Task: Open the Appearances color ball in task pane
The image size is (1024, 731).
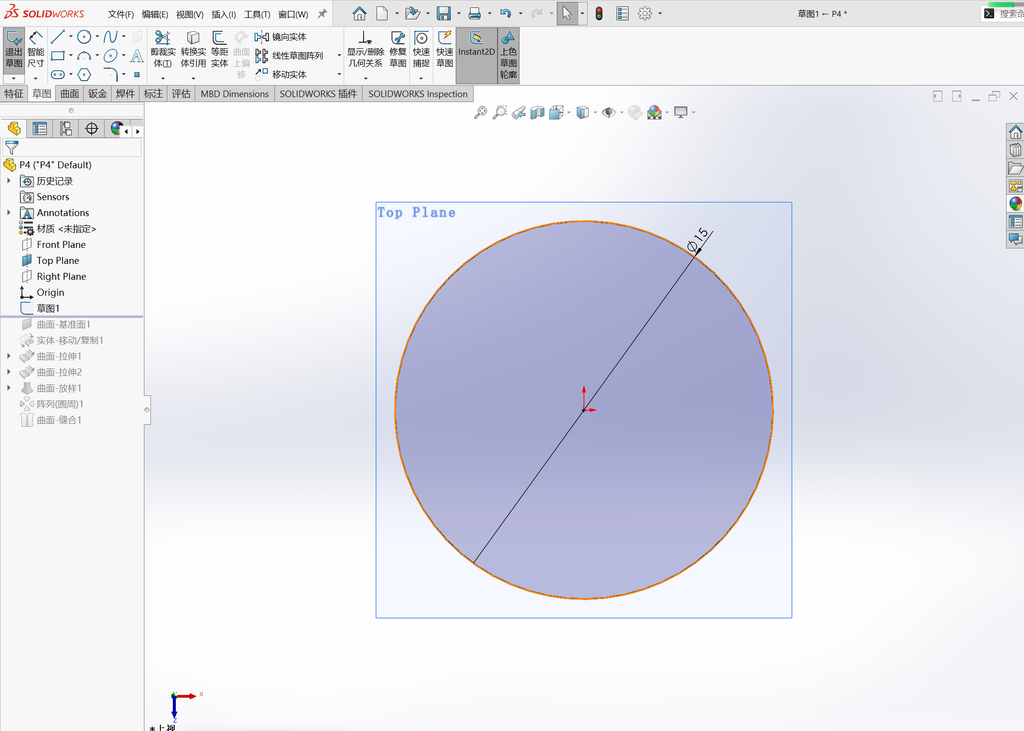Action: tap(1016, 203)
